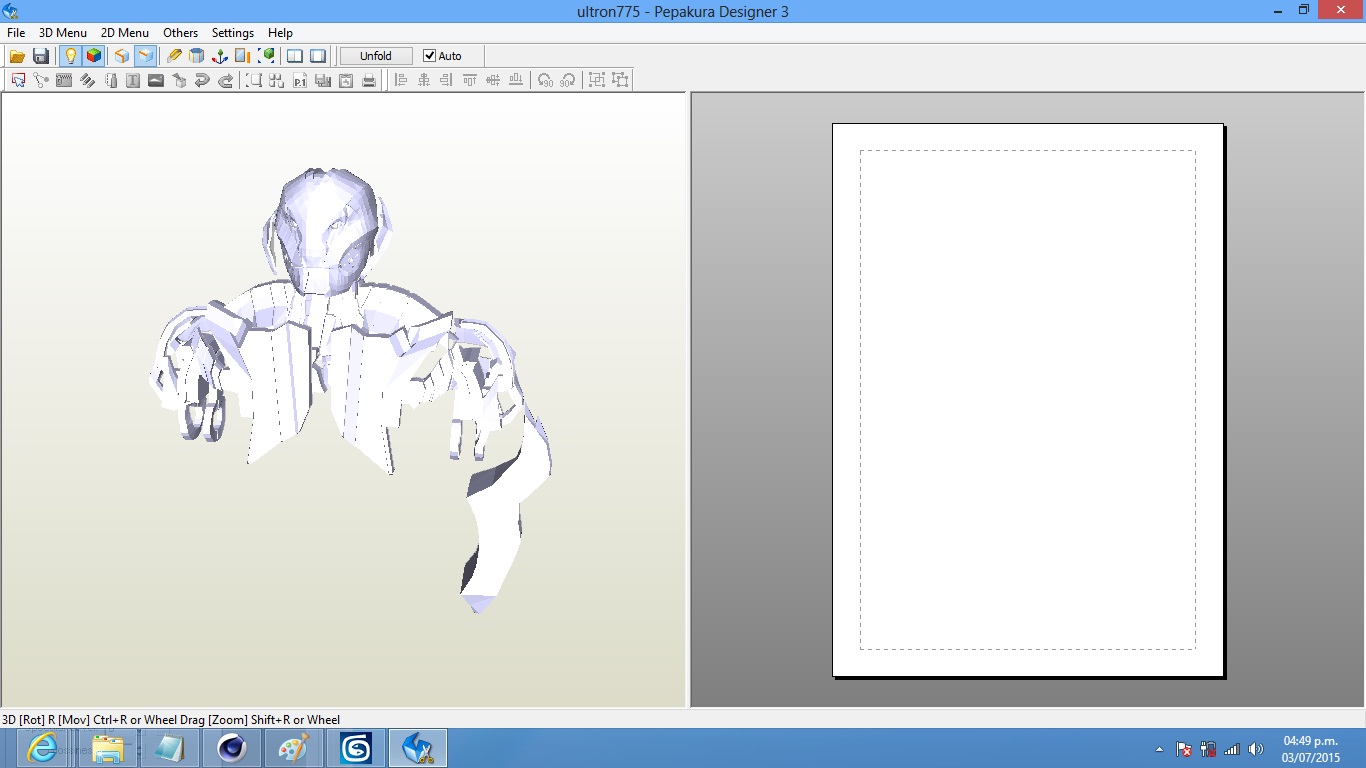Switch to split two-pane window layout

295,56
